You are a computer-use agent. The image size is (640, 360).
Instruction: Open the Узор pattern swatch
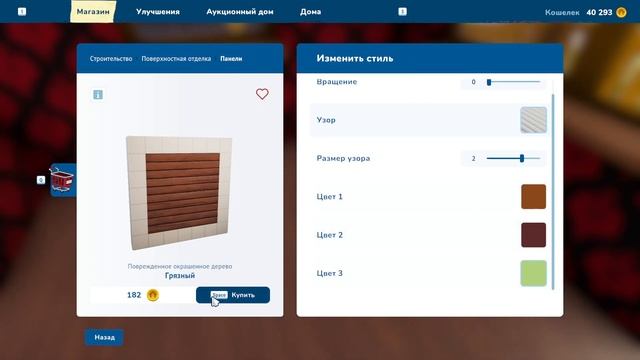533,120
